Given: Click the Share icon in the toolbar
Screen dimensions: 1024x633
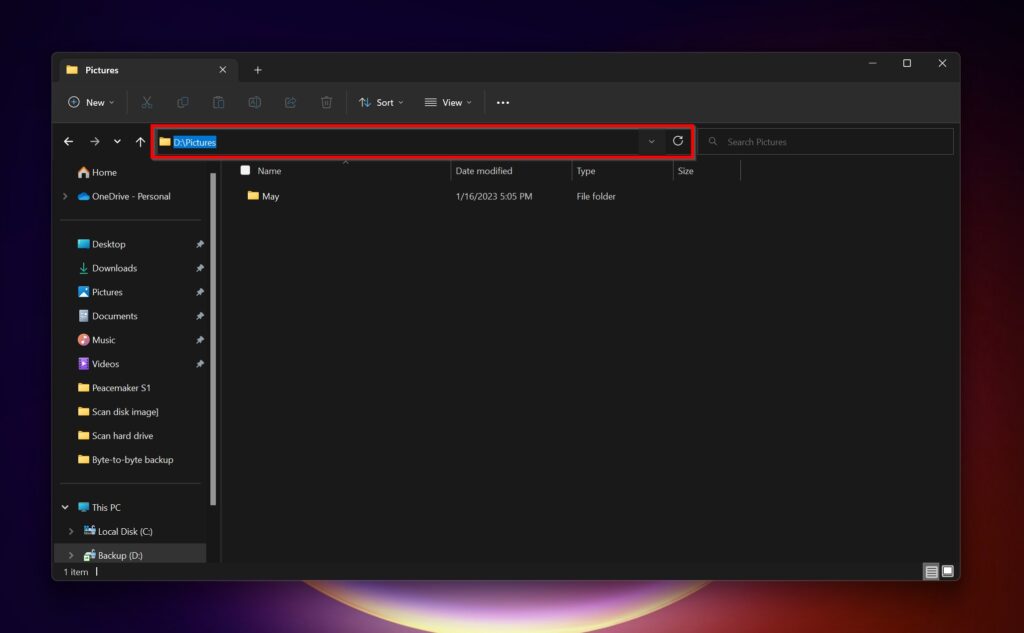Looking at the screenshot, I should 290,102.
